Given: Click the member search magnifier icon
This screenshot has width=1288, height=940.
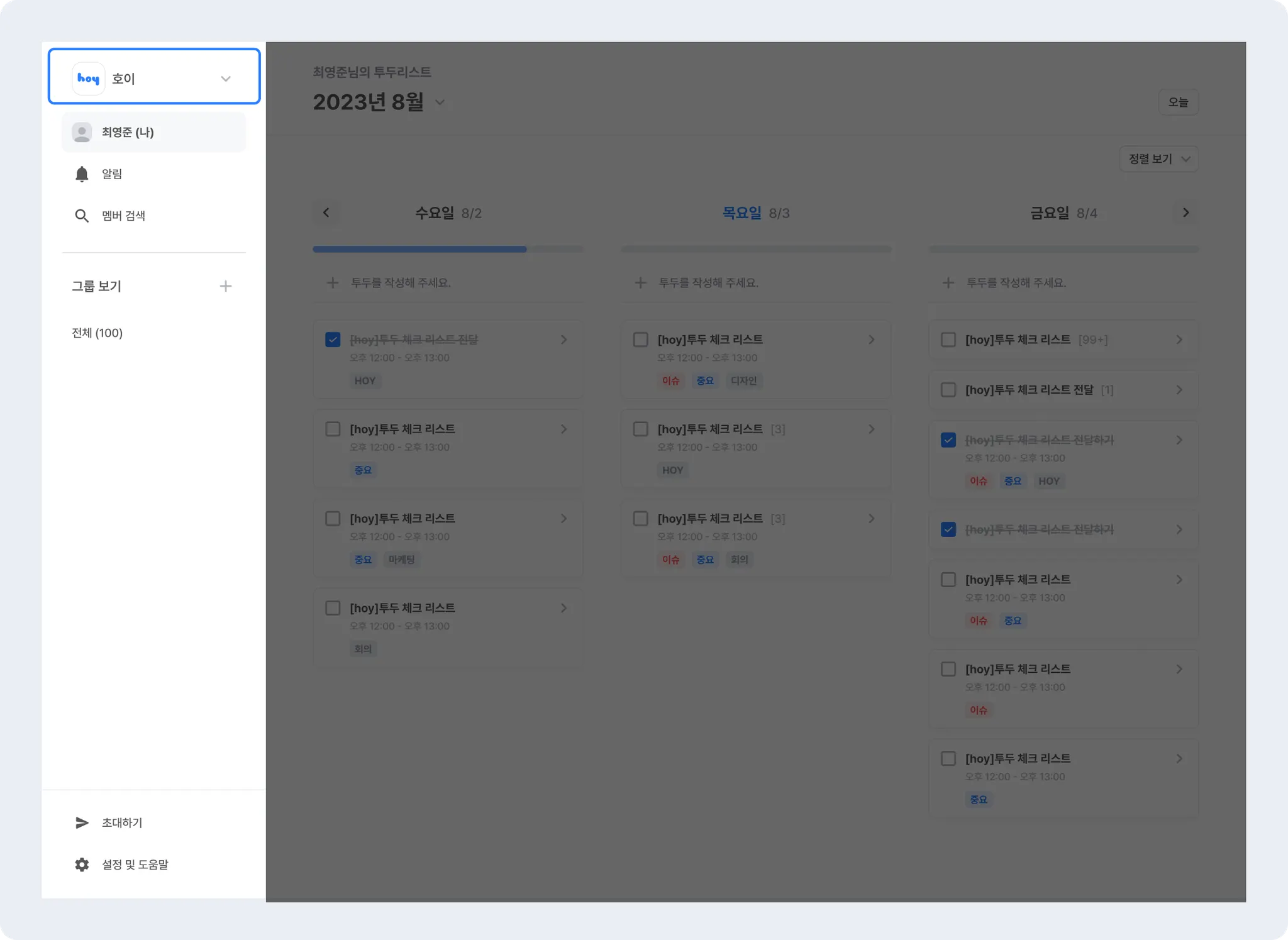Looking at the screenshot, I should click(82, 216).
